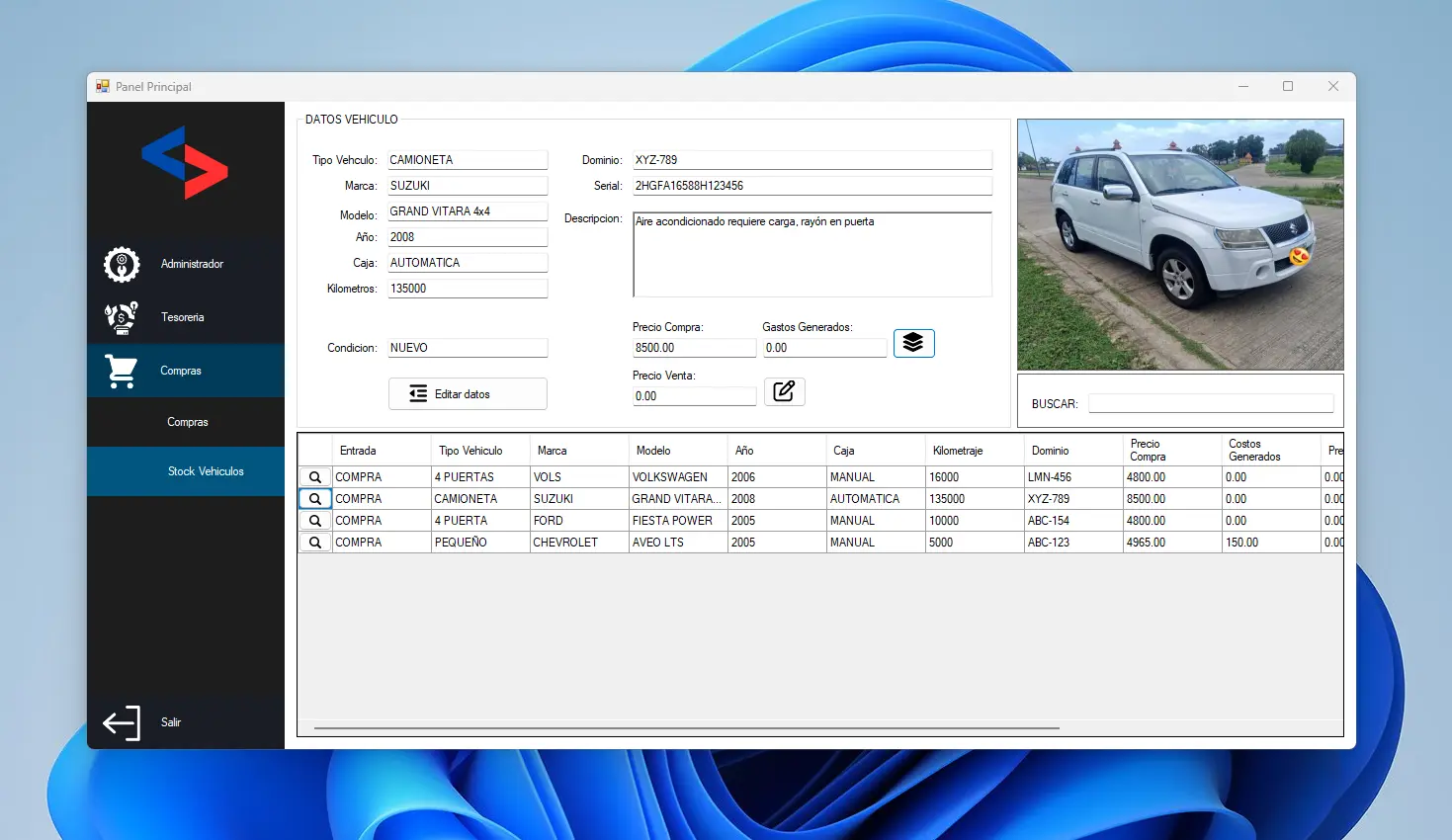
Task: Click the white Suzuki vehicle photo
Action: coord(1180,244)
